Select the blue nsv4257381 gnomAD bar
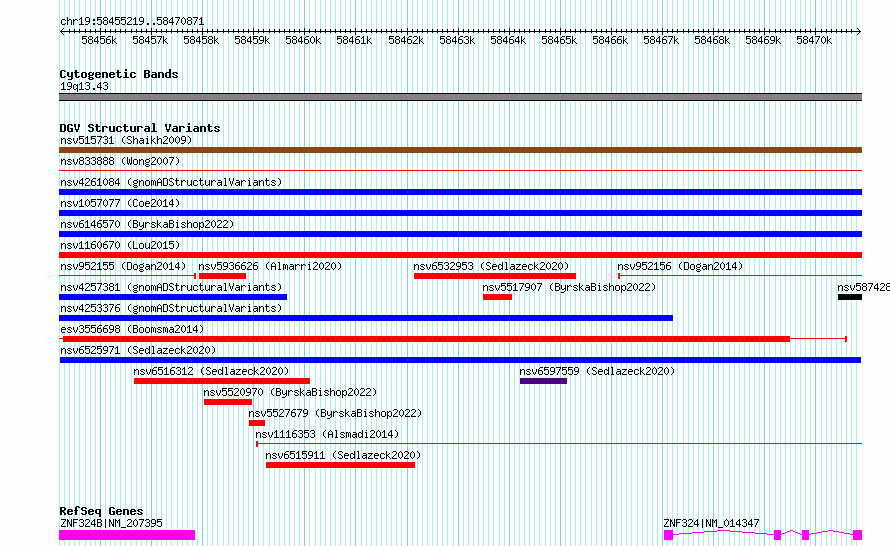Screen dimensions: 890x546 (x=173, y=297)
